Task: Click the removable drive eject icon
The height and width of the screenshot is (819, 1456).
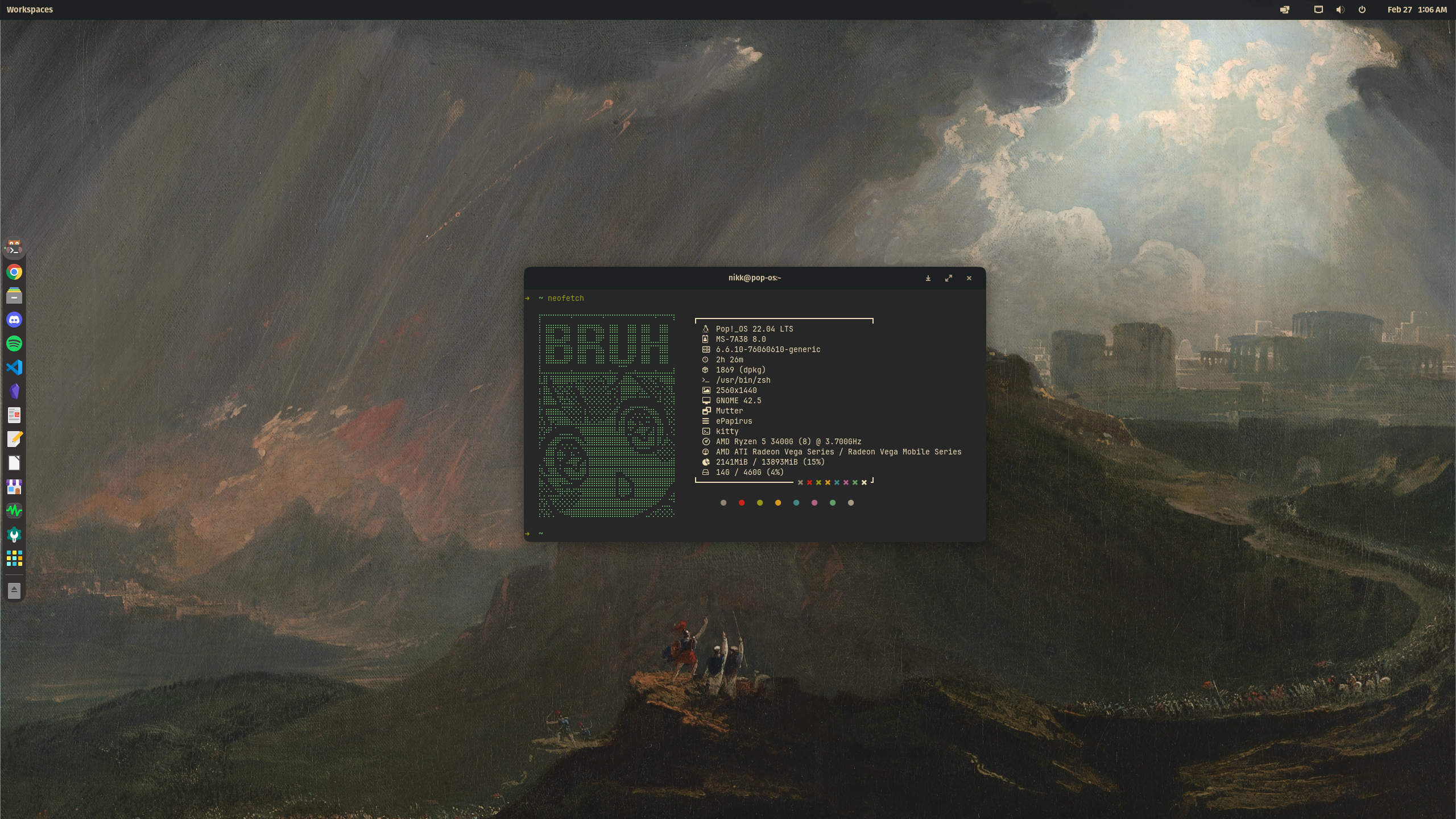Action: click(14, 591)
